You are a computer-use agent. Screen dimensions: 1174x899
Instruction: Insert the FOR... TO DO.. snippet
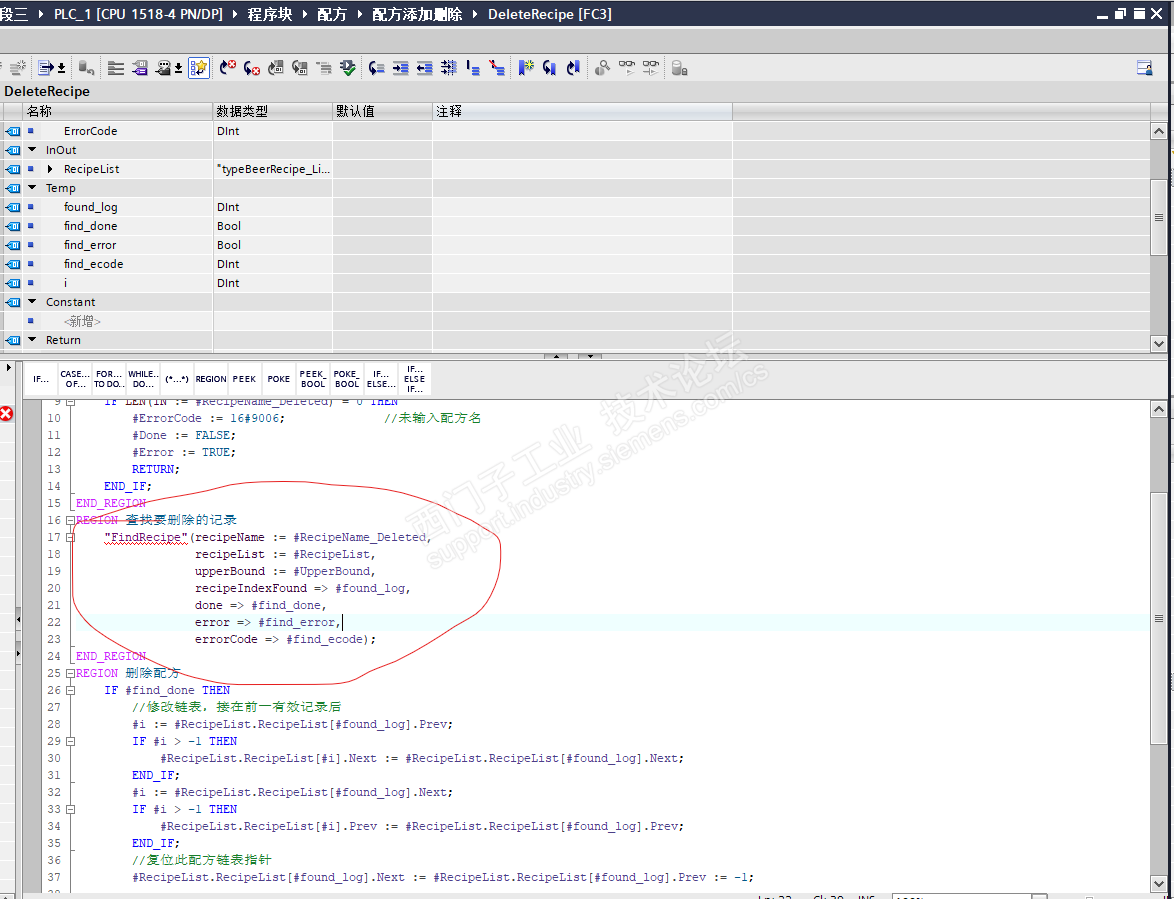[x=109, y=379]
